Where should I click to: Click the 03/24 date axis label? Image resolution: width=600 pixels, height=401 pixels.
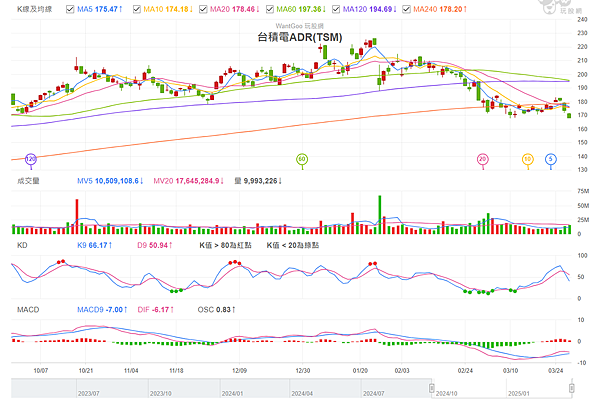pyautogui.click(x=556, y=371)
